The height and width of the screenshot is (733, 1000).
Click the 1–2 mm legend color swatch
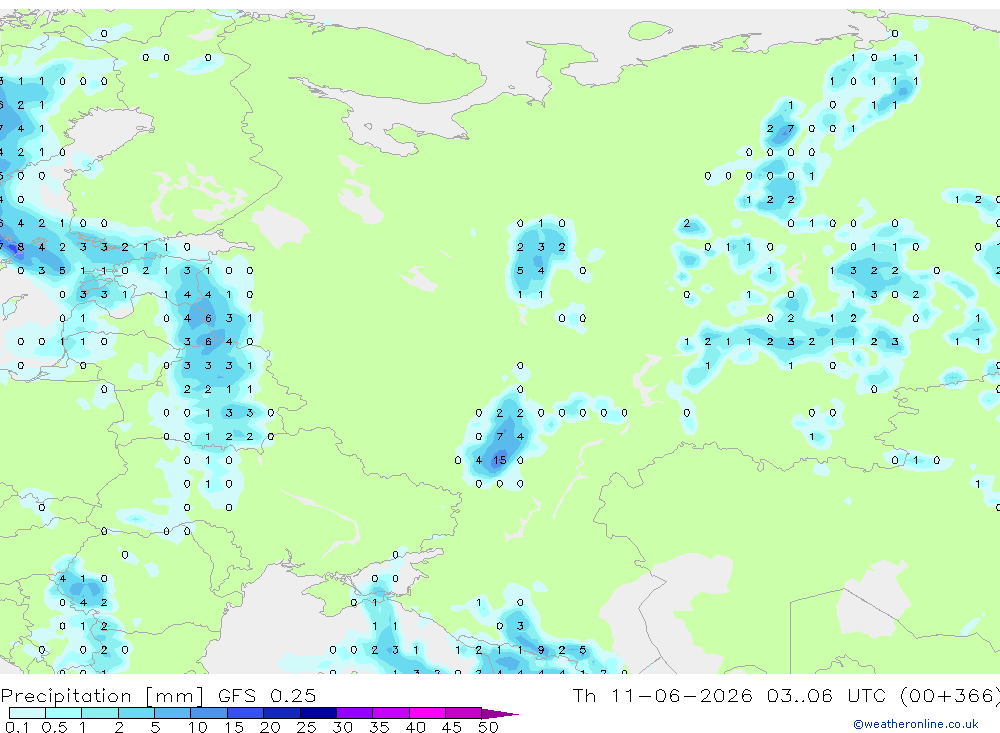tap(99, 713)
